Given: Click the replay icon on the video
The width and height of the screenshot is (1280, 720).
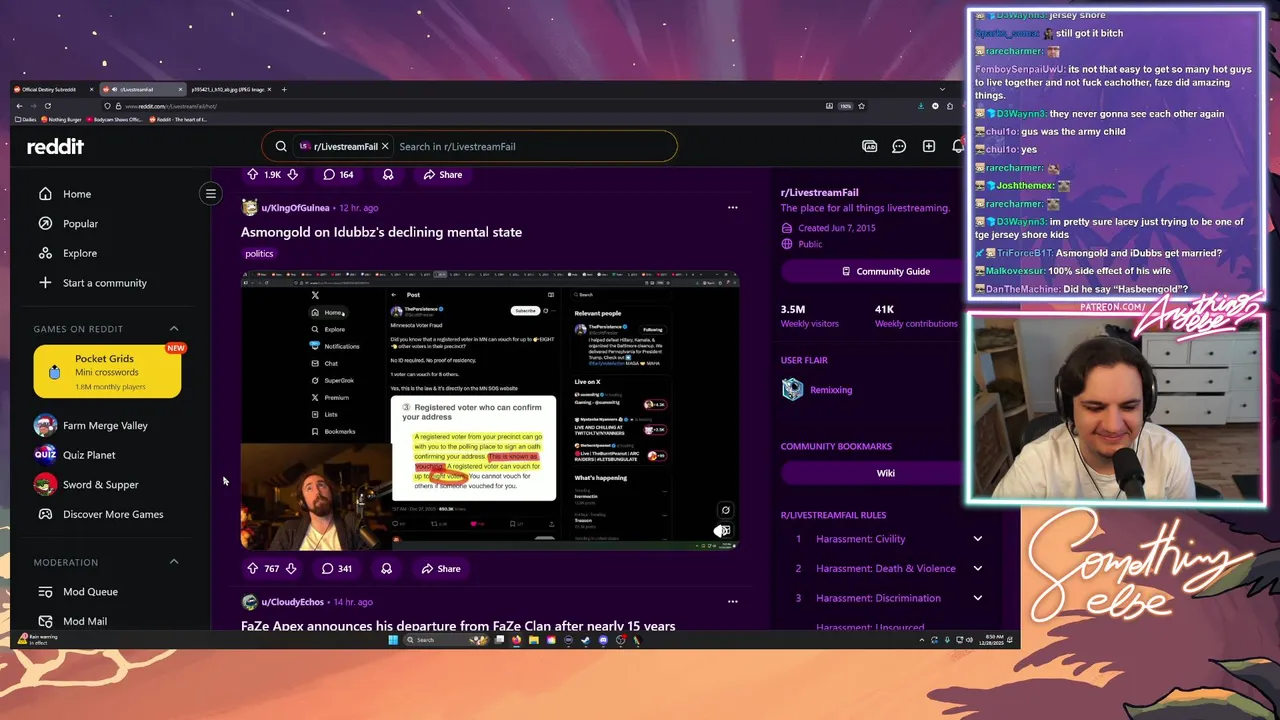Looking at the screenshot, I should point(726,510).
